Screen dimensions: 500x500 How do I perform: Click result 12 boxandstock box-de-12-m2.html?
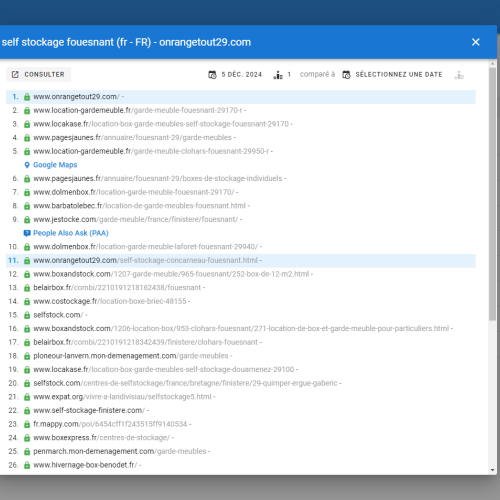[x=171, y=274]
